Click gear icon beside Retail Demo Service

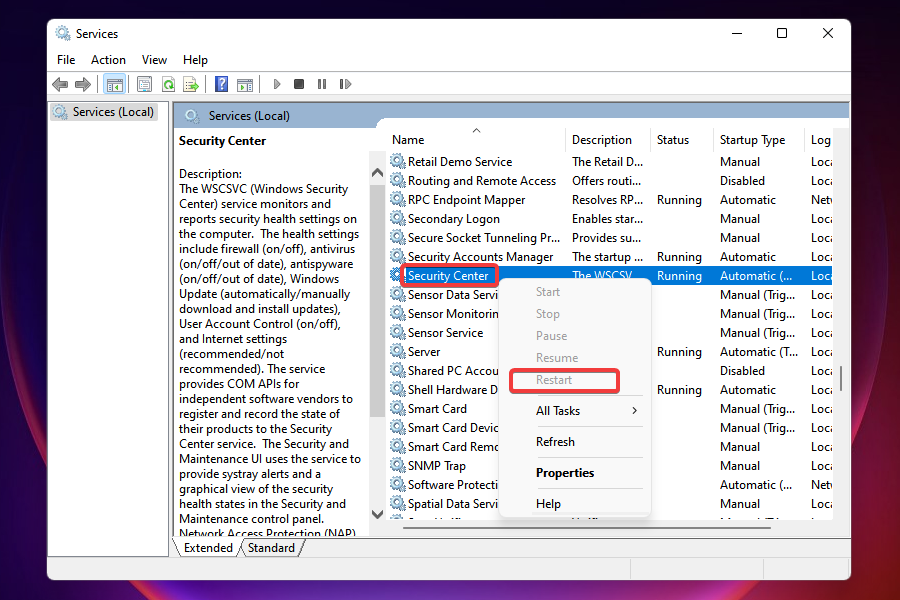point(397,161)
